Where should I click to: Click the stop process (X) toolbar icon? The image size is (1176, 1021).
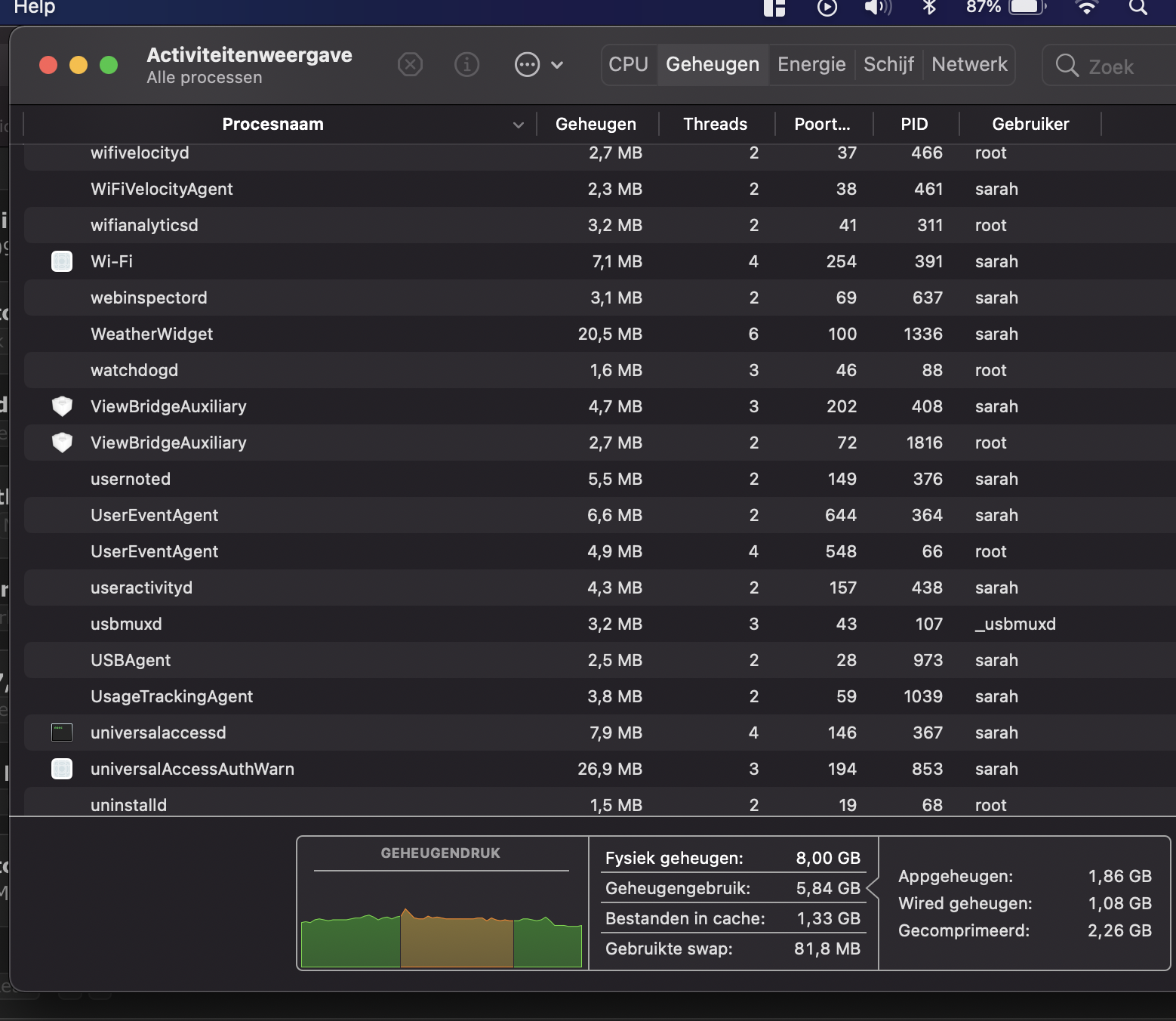point(410,65)
